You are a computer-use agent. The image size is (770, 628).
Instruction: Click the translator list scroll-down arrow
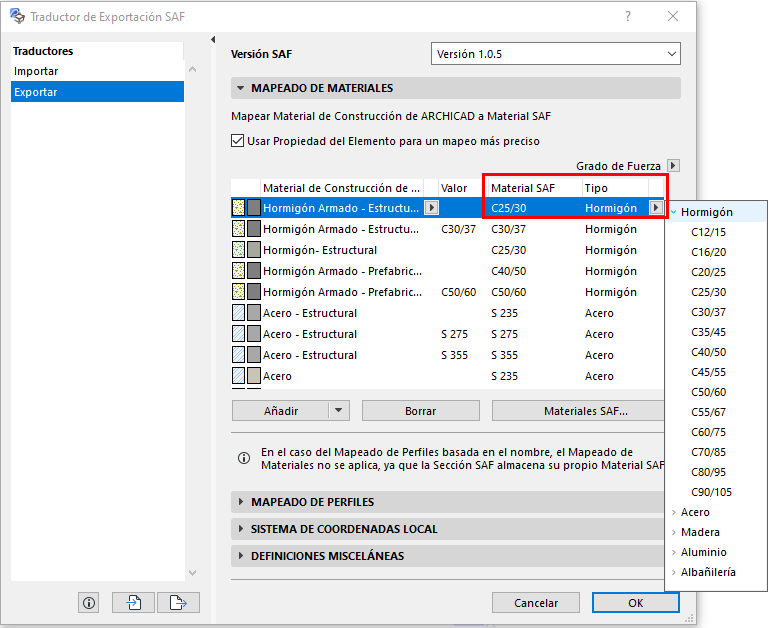tap(192, 573)
